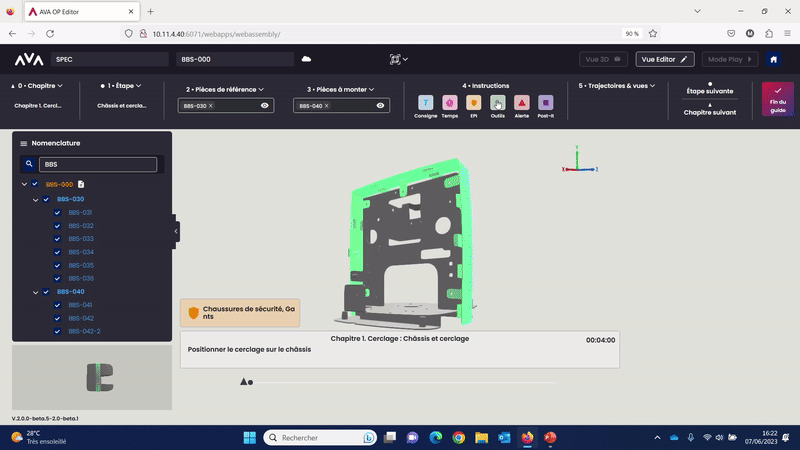
Task: Click the Nomenclature menu icon
Action: tap(23, 143)
